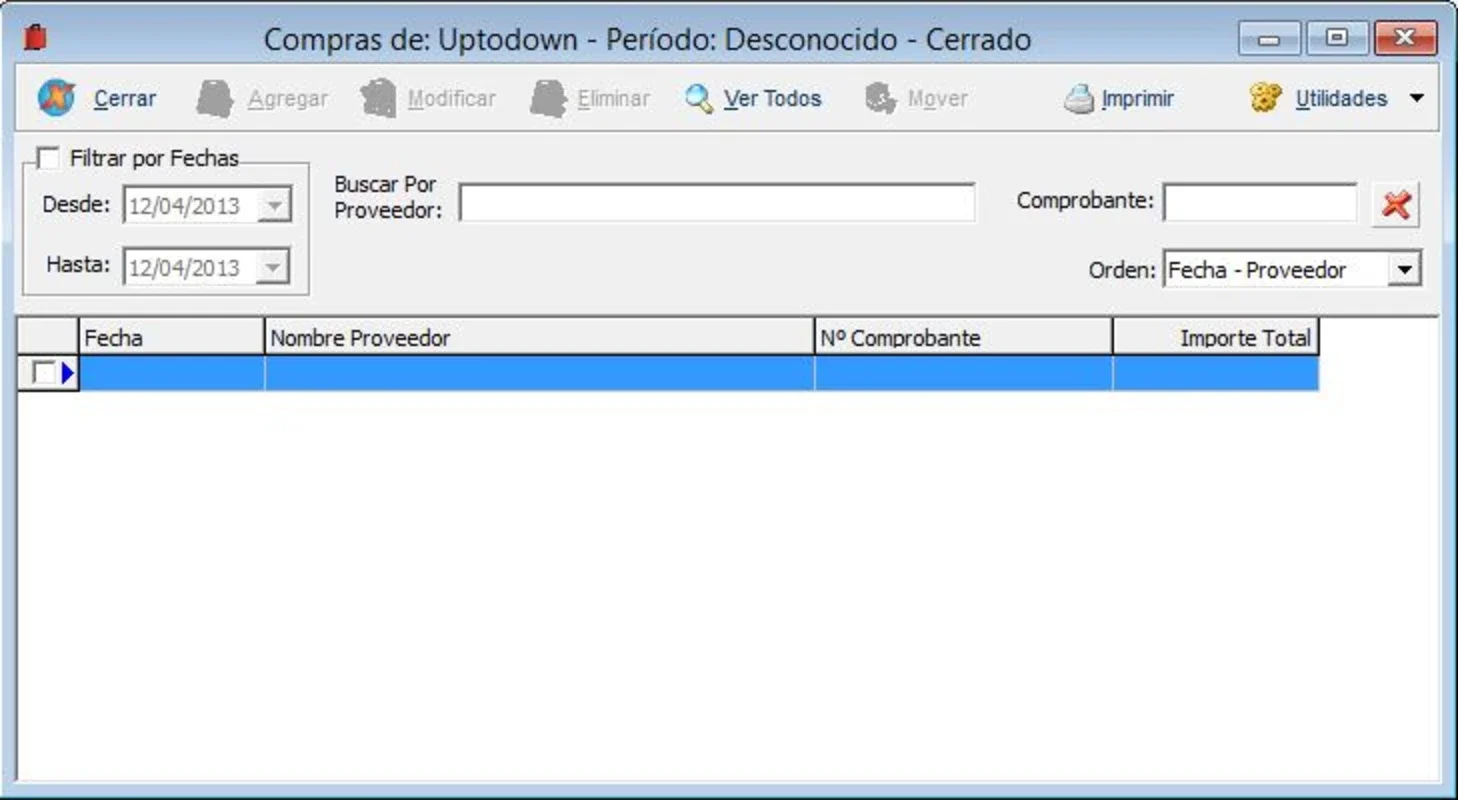Click the Ver Todos magnifier icon
Image resolution: width=1458 pixels, height=800 pixels.
[x=699, y=99]
